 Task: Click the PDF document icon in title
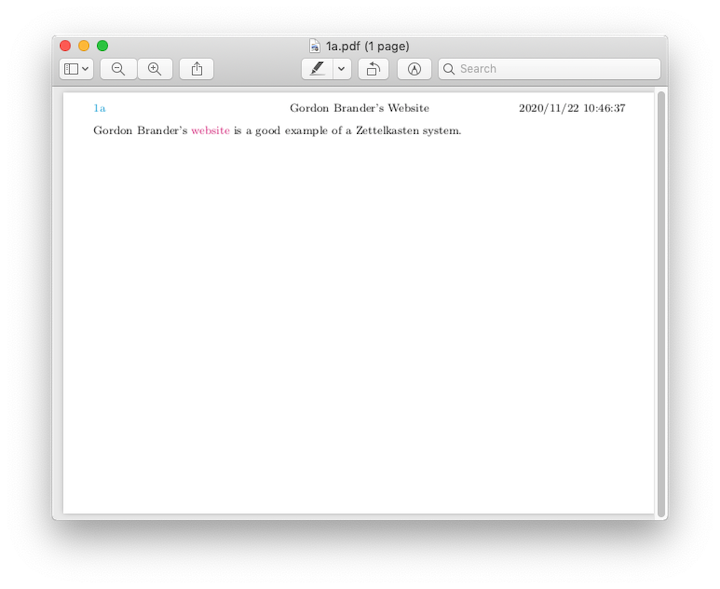(315, 46)
